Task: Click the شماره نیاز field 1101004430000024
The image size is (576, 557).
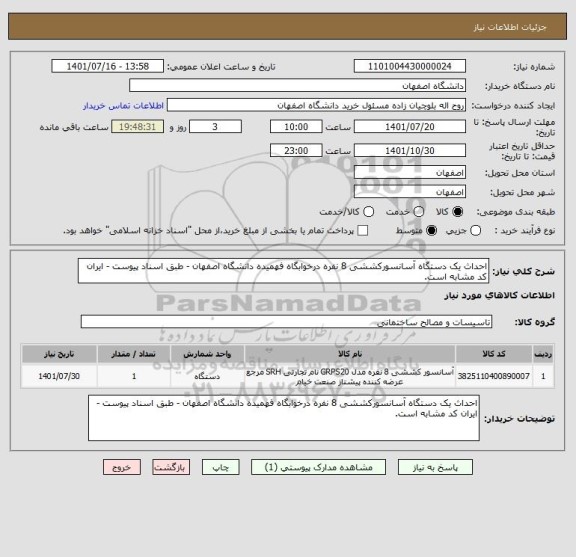Action: tap(410, 67)
